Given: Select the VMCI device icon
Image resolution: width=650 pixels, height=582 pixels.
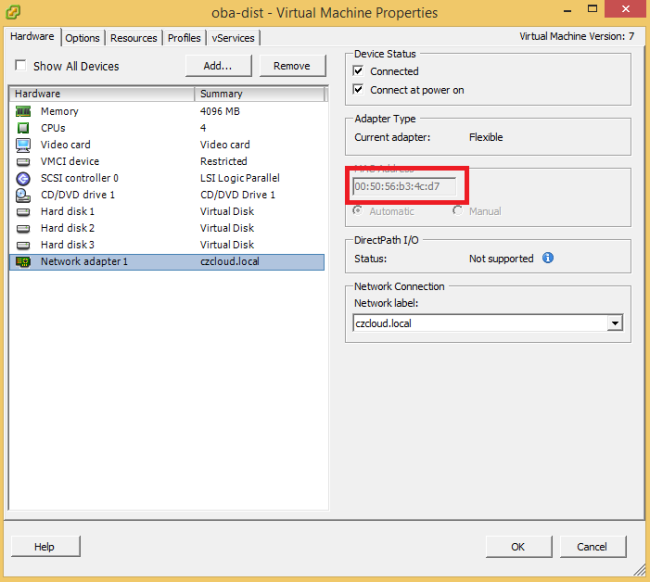Looking at the screenshot, I should pyautogui.click(x=23, y=161).
